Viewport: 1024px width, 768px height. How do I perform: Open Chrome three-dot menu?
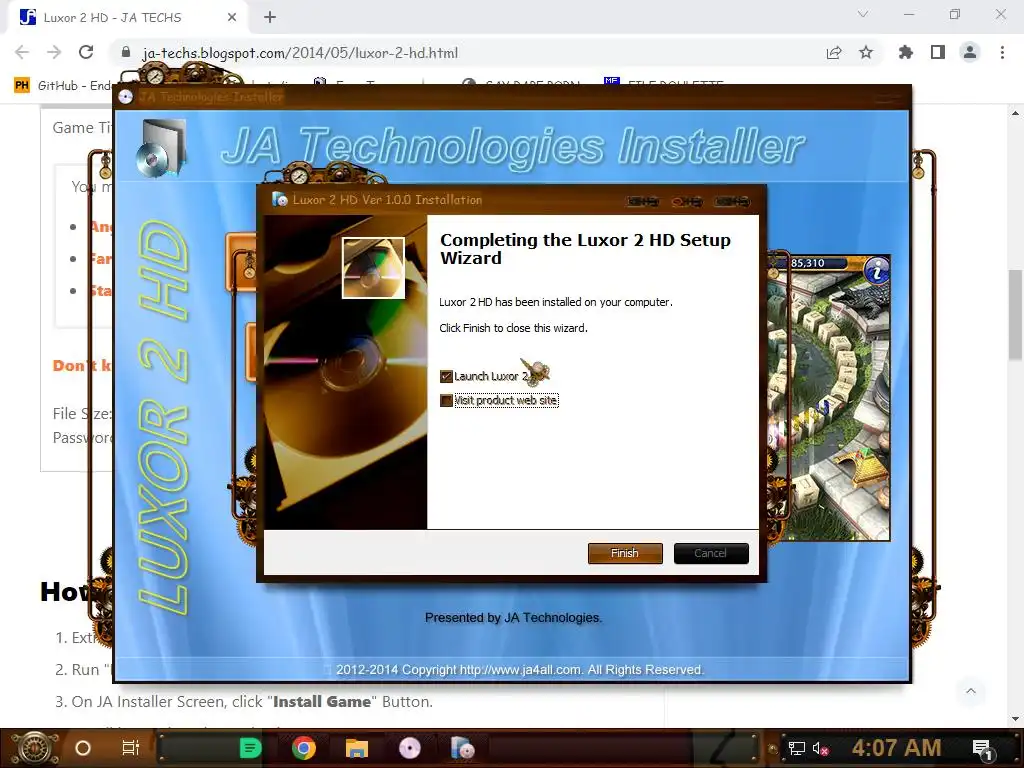coord(1002,52)
